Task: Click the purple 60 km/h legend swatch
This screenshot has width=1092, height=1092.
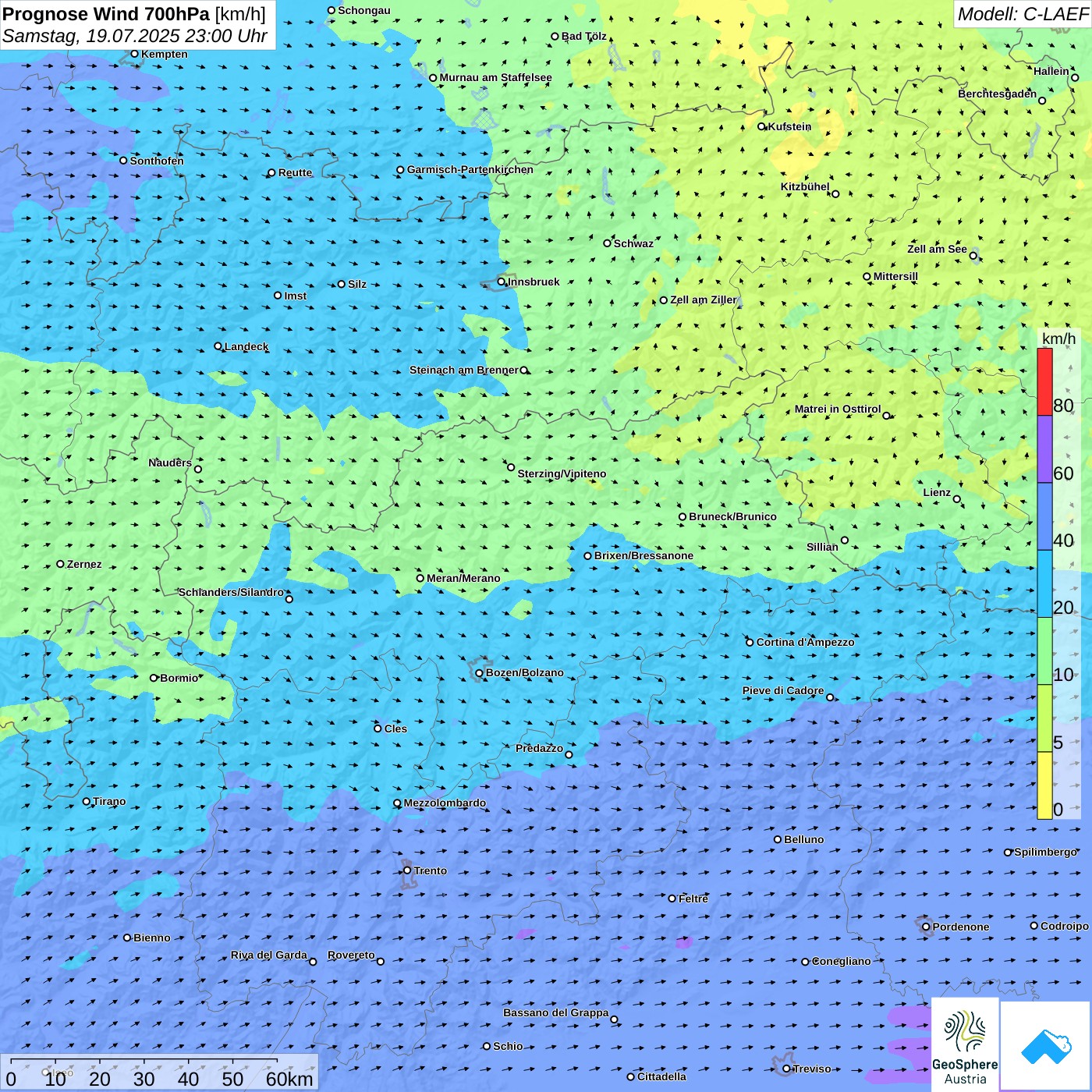Action: coord(1044,449)
